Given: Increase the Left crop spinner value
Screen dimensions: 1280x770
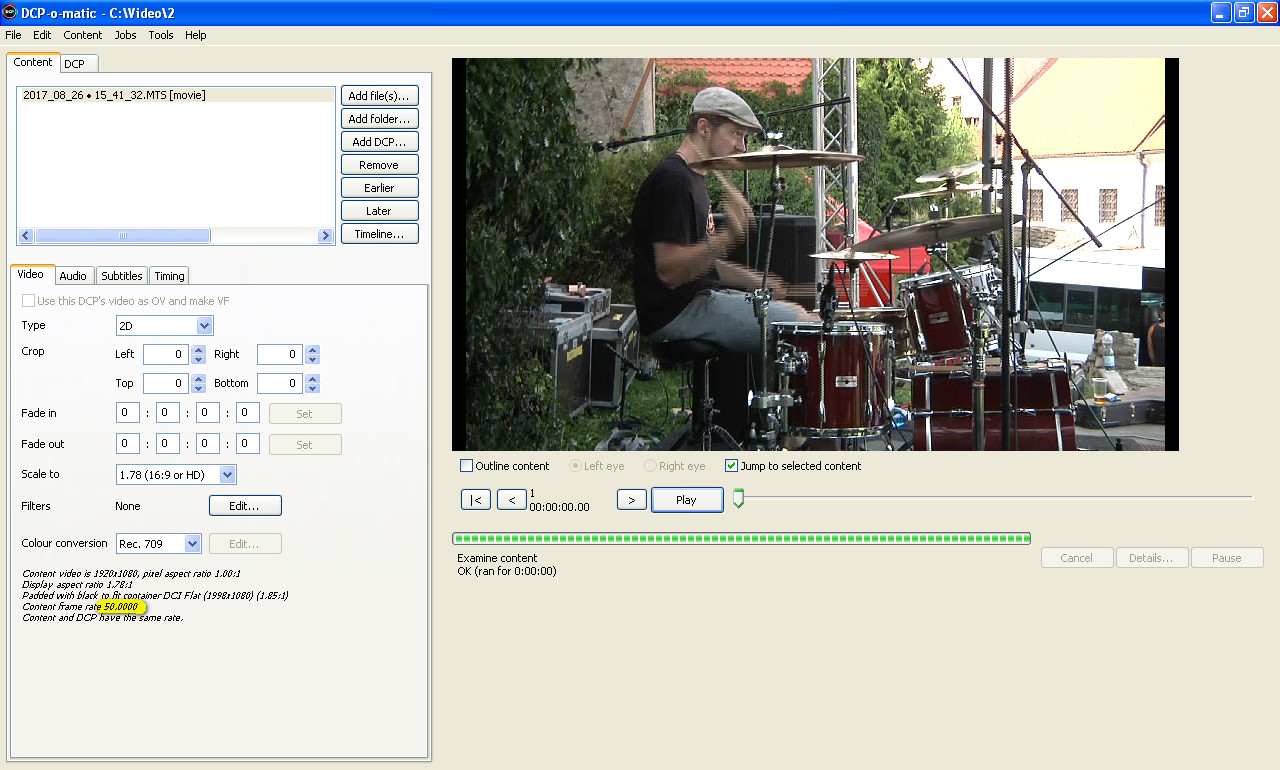Looking at the screenshot, I should [199, 350].
